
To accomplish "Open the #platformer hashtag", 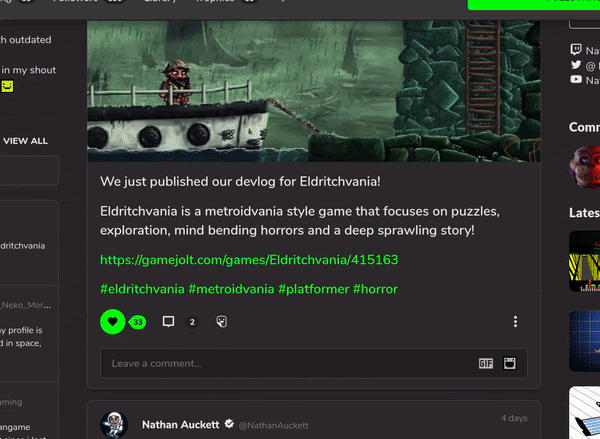I will tap(314, 289).
